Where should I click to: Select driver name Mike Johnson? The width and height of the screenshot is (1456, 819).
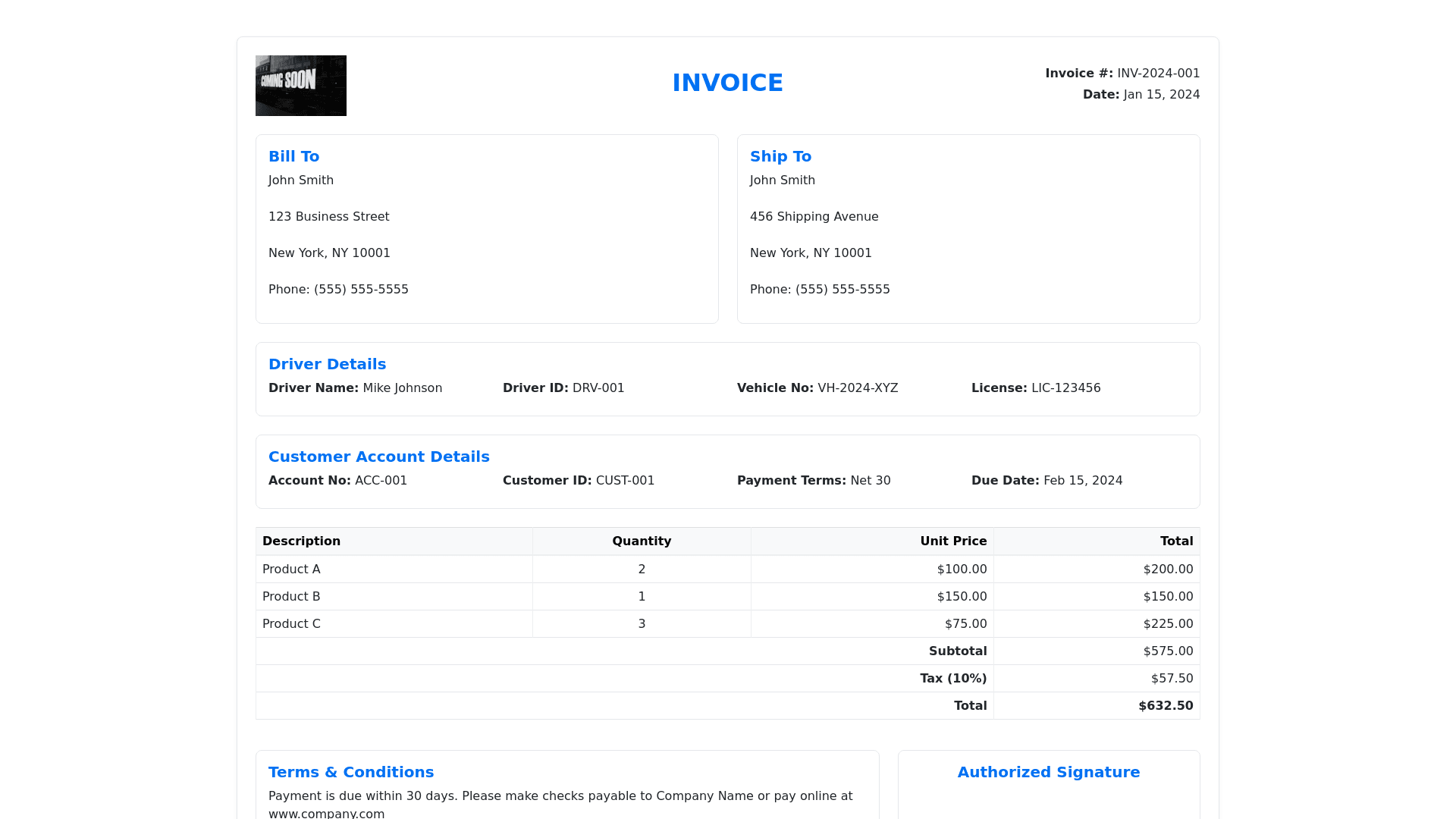click(402, 388)
